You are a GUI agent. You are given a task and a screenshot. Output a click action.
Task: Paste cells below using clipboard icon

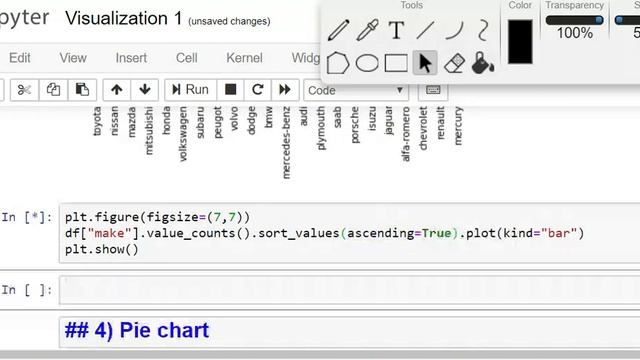pyautogui.click(x=82, y=89)
